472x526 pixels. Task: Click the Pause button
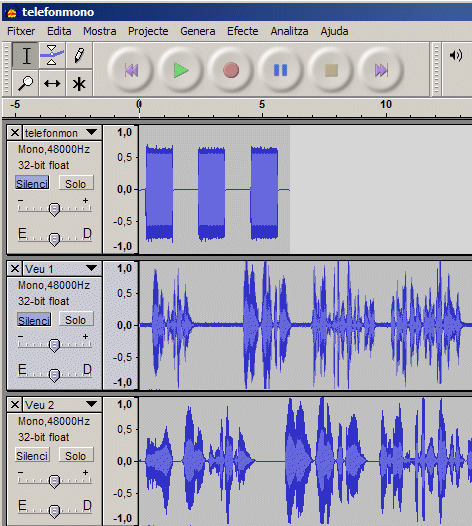(281, 70)
